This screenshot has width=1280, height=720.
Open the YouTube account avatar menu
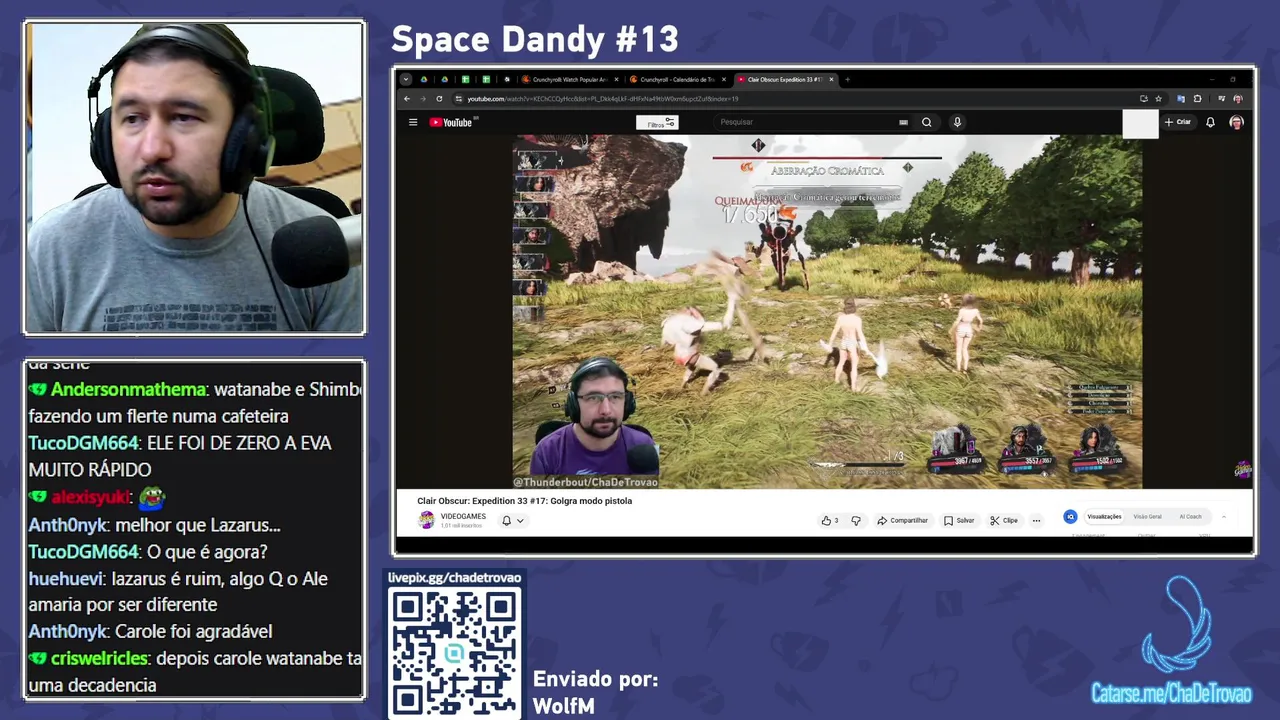click(x=1236, y=122)
